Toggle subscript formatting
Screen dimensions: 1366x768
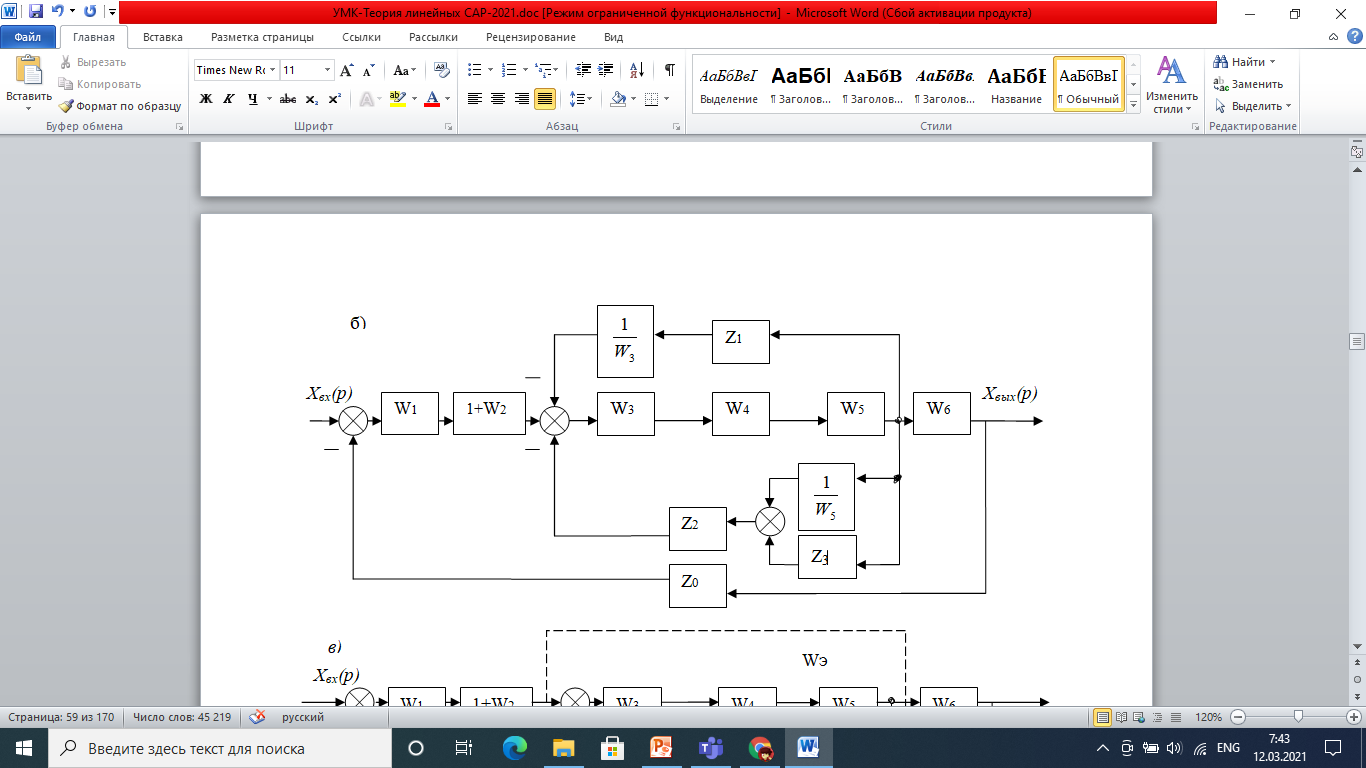pyautogui.click(x=312, y=99)
